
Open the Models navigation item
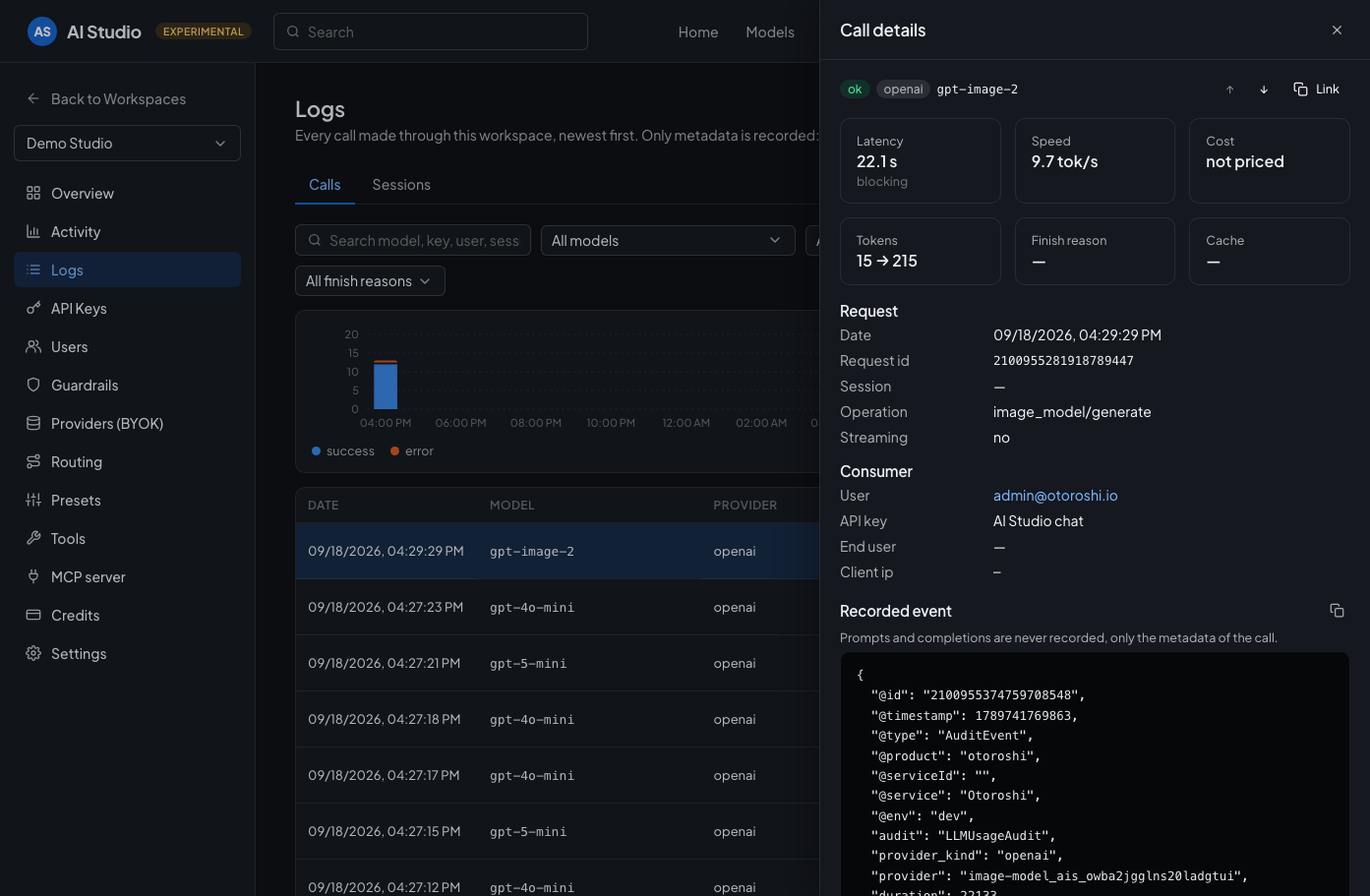click(770, 32)
